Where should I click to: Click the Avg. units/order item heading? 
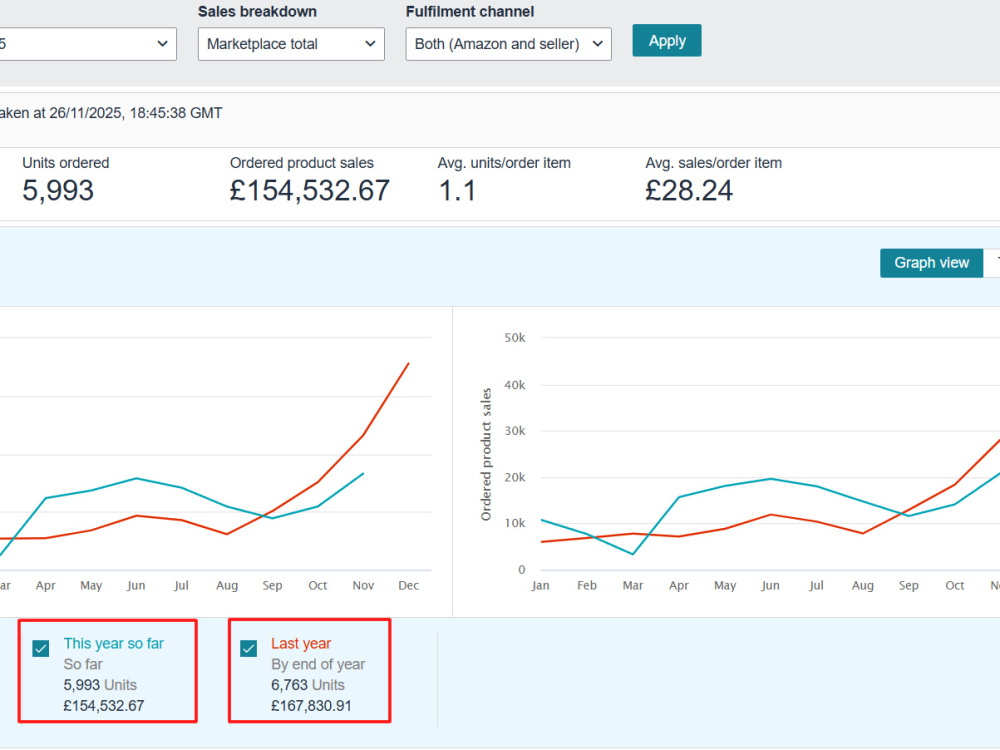coord(504,163)
